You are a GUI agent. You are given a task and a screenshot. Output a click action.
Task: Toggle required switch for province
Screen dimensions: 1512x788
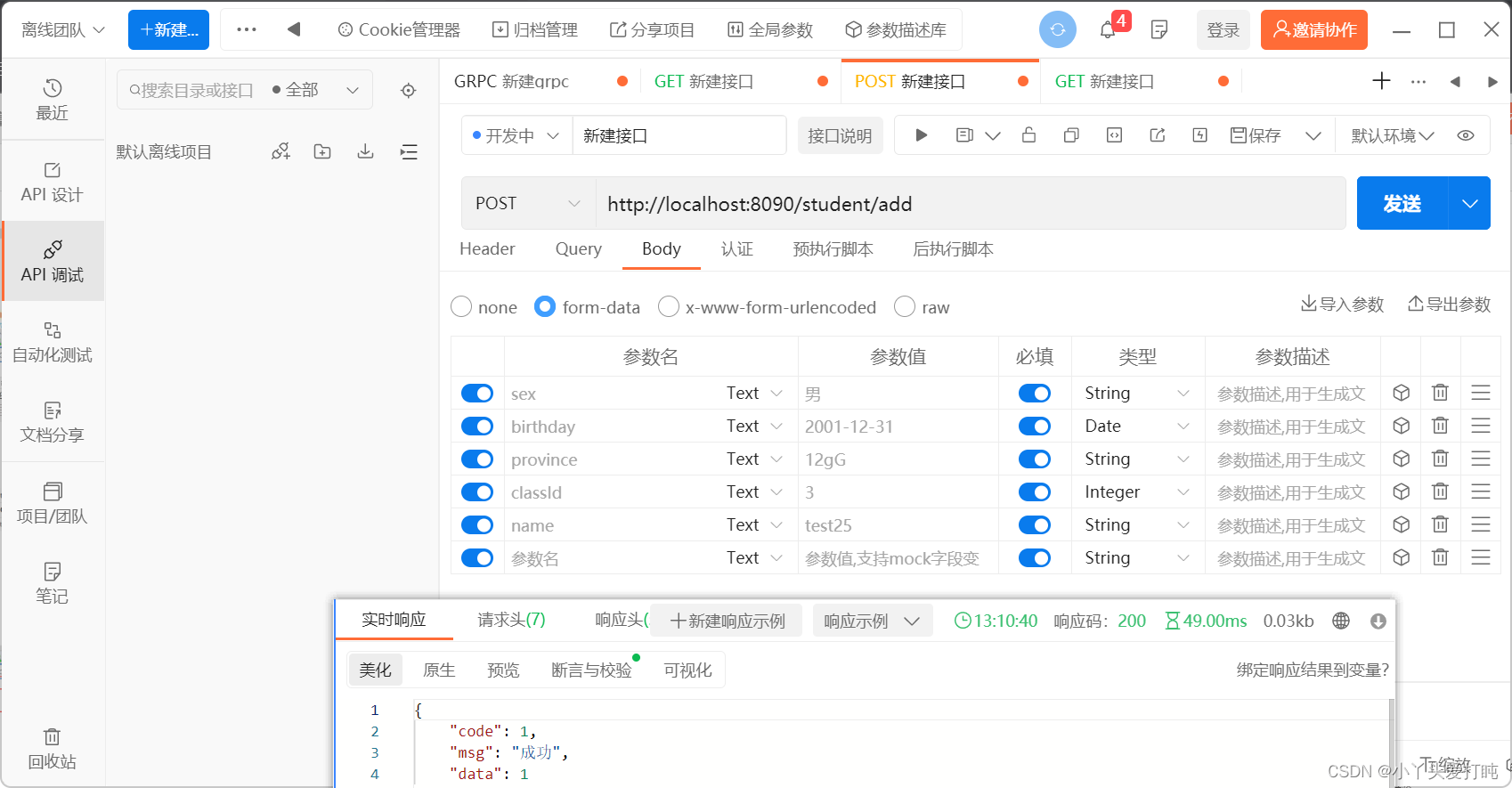tap(1035, 459)
